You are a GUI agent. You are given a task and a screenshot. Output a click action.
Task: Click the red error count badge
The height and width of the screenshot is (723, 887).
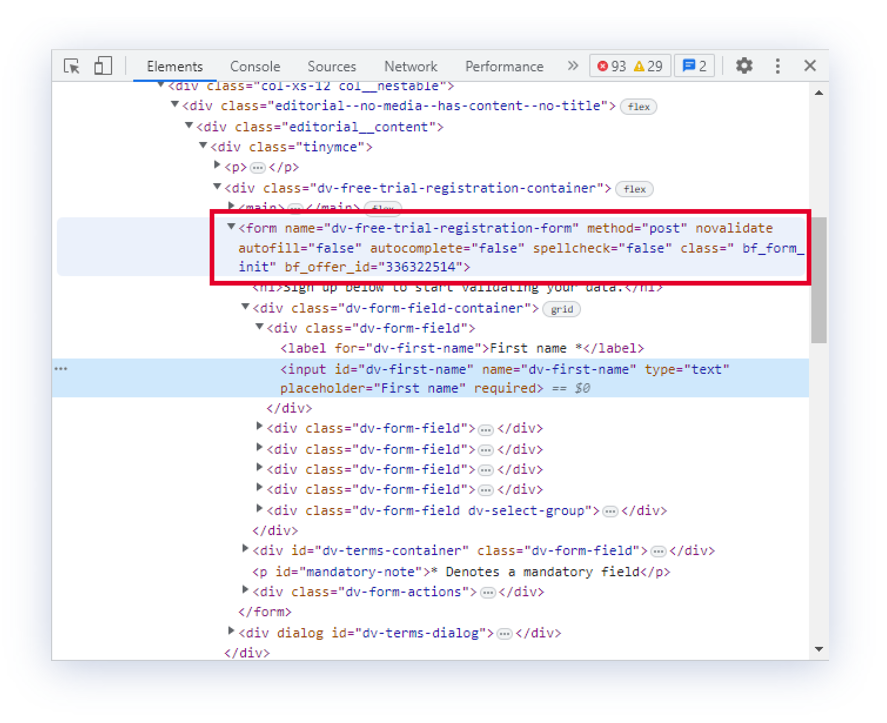tap(611, 66)
